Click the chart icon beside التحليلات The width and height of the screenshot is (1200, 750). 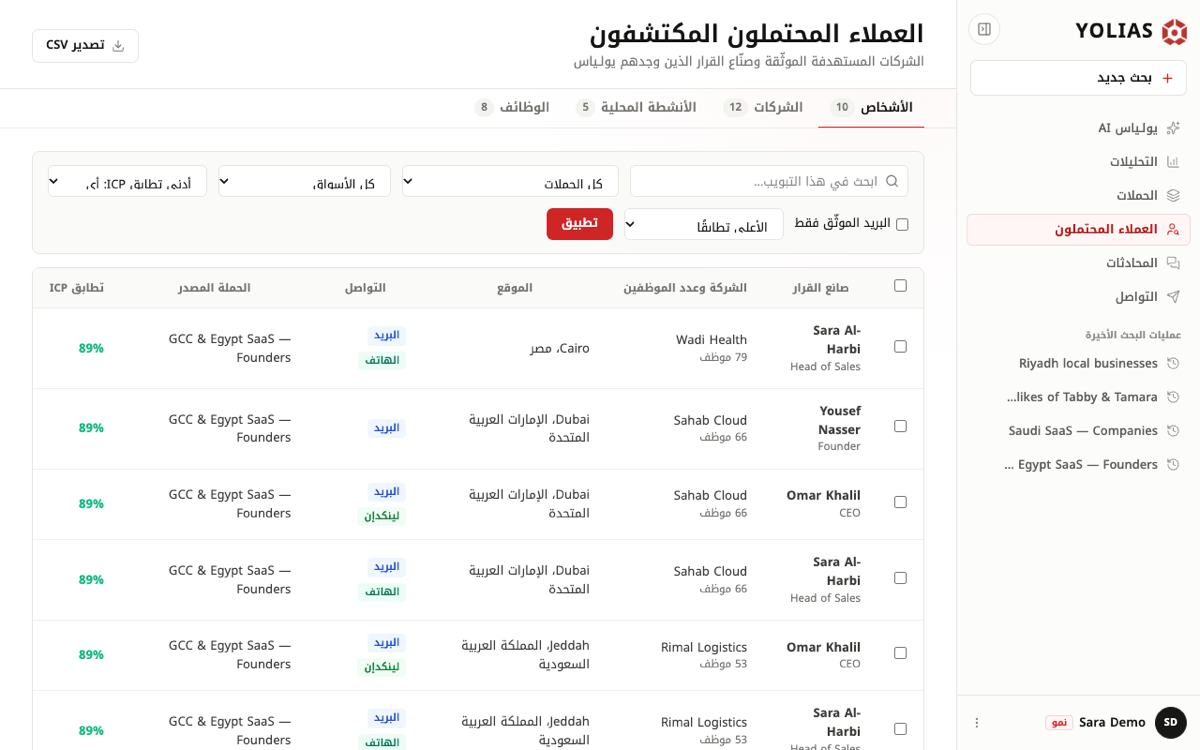coord(1173,162)
